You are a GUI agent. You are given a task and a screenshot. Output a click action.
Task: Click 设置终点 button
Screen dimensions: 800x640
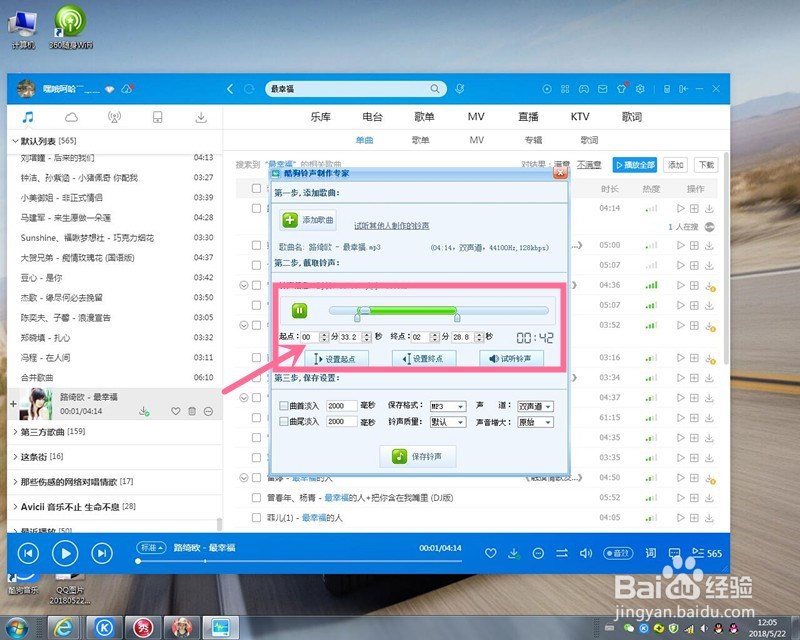point(423,359)
